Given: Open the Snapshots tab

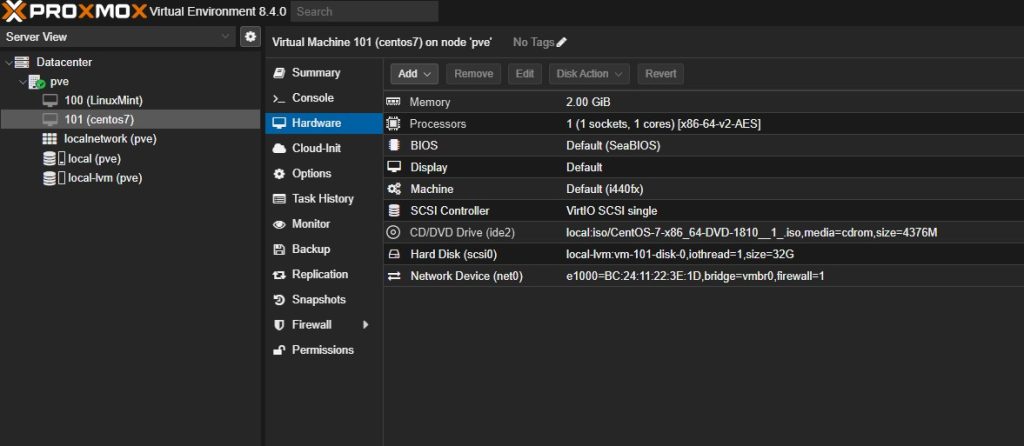Looking at the screenshot, I should 324,300.
